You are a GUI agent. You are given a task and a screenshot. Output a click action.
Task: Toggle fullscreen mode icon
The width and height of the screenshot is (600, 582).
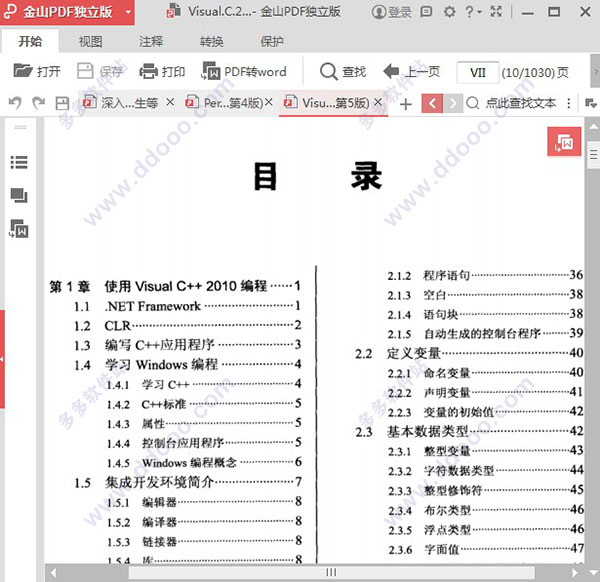click(496, 12)
